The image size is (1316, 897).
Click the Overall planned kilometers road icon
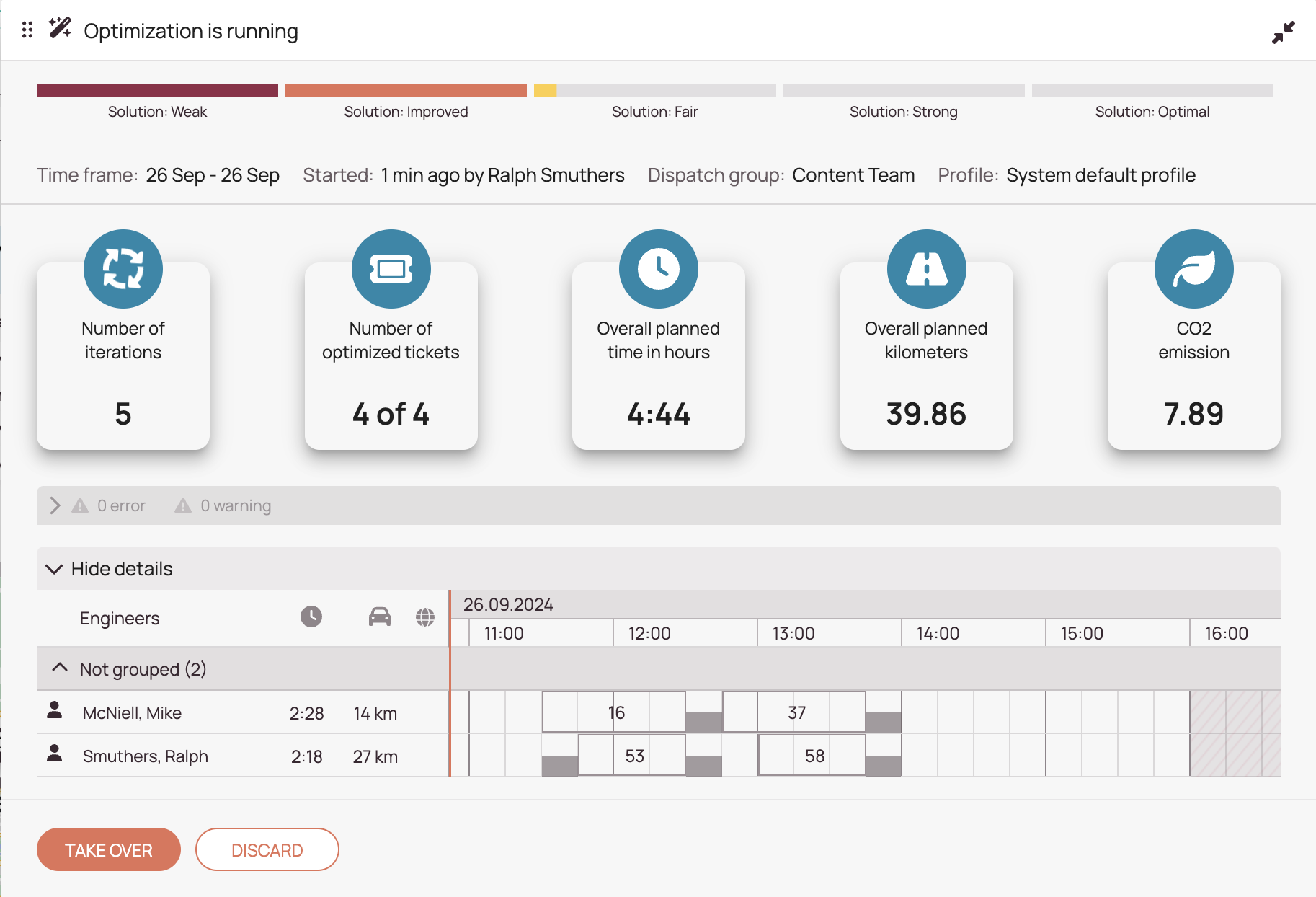(x=926, y=268)
